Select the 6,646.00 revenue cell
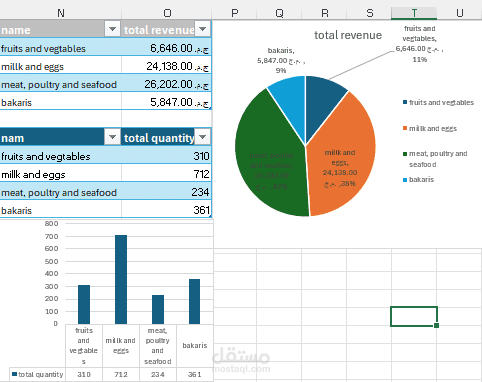This screenshot has height=382, width=482. point(167,48)
